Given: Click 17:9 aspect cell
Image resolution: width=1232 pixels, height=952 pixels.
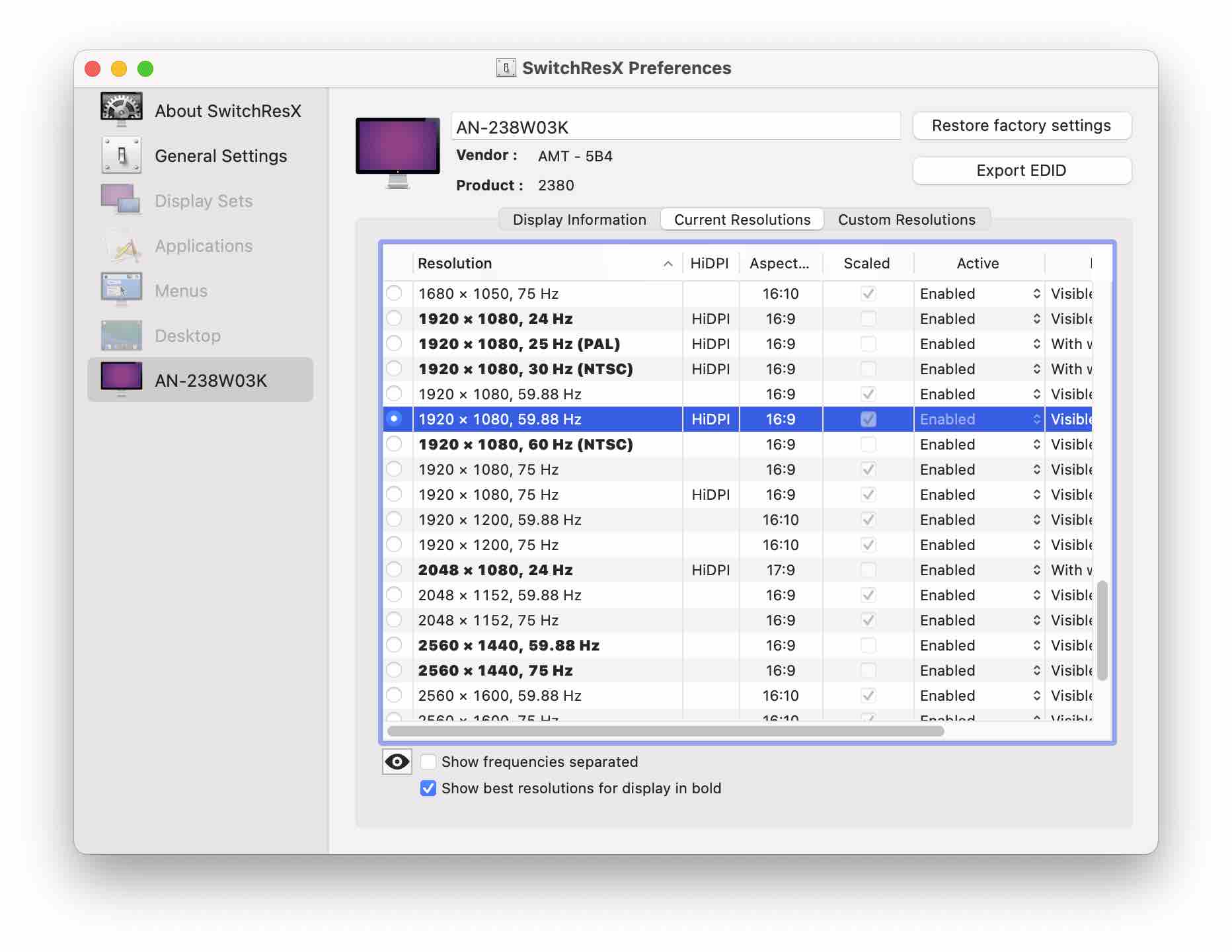Looking at the screenshot, I should pyautogui.click(x=781, y=570).
